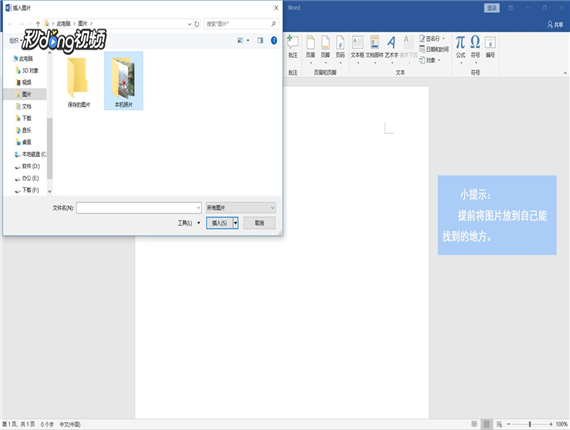Select 视频 in the navigation tree
Image resolution: width=570 pixels, height=430 pixels.
[26, 82]
